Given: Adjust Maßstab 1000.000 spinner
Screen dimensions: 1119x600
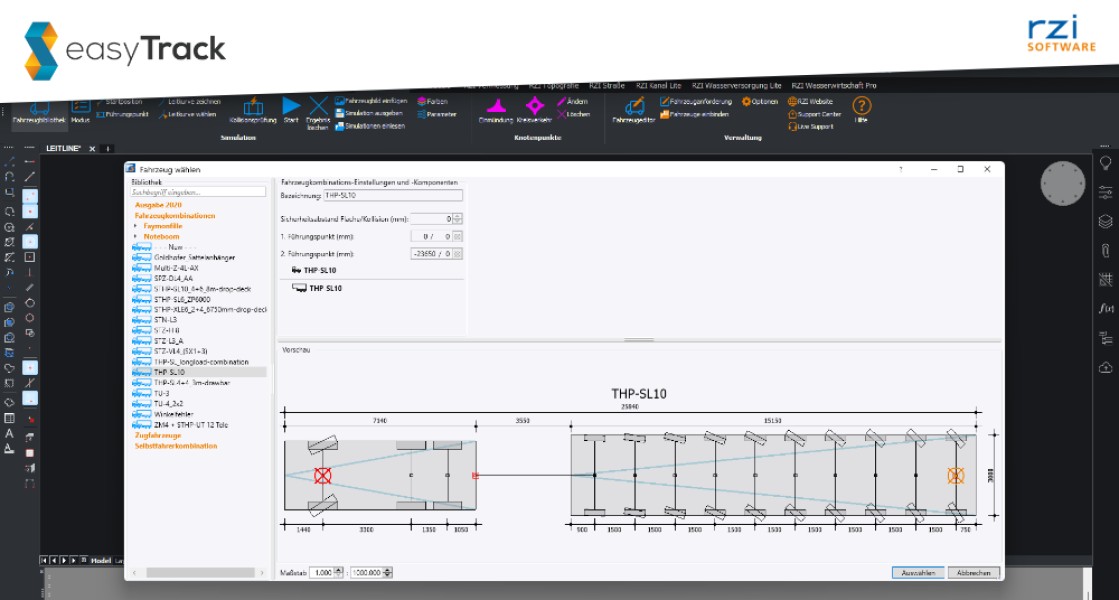Looking at the screenshot, I should click(388, 572).
